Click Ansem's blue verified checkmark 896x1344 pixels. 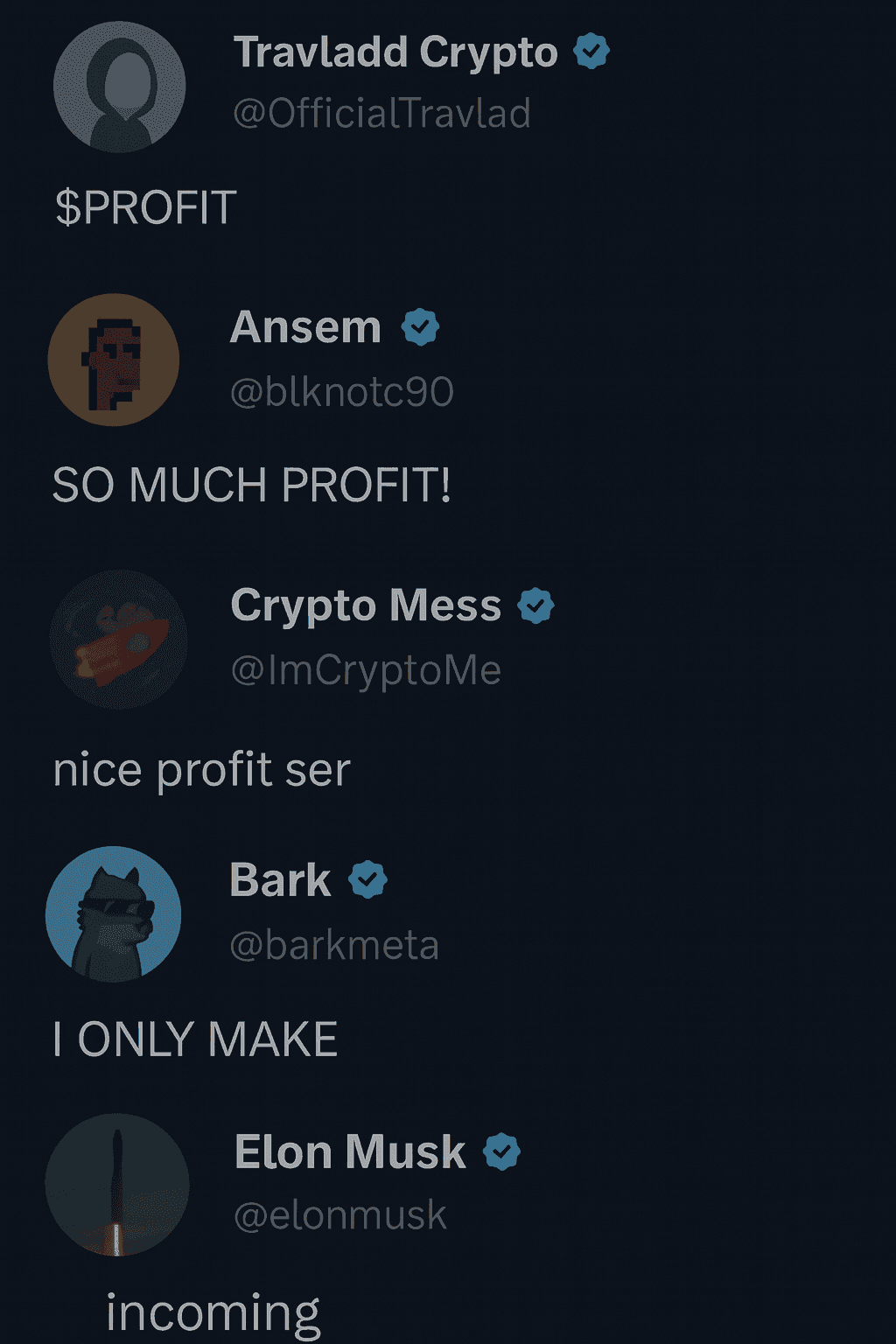point(420,327)
